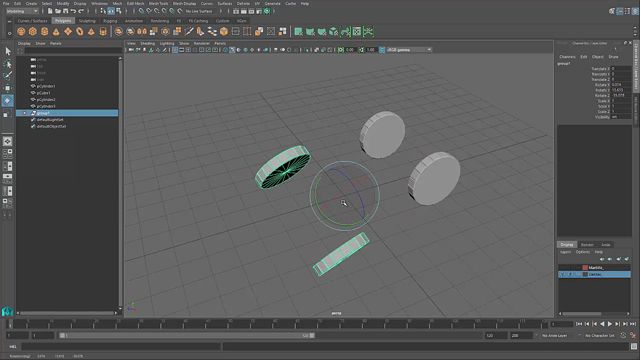Toggle select by component type mode
Viewport: 640px width, 360px height.
tap(119, 11)
